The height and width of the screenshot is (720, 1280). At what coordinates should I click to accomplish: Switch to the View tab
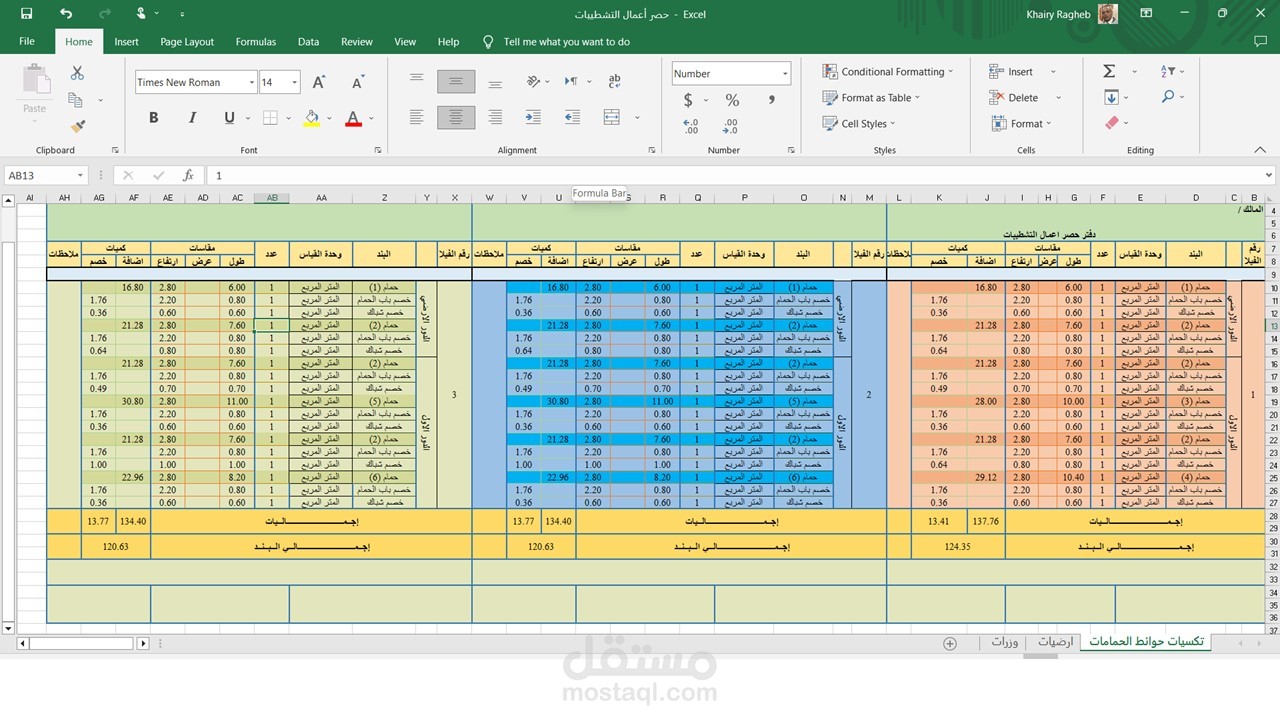(x=405, y=42)
